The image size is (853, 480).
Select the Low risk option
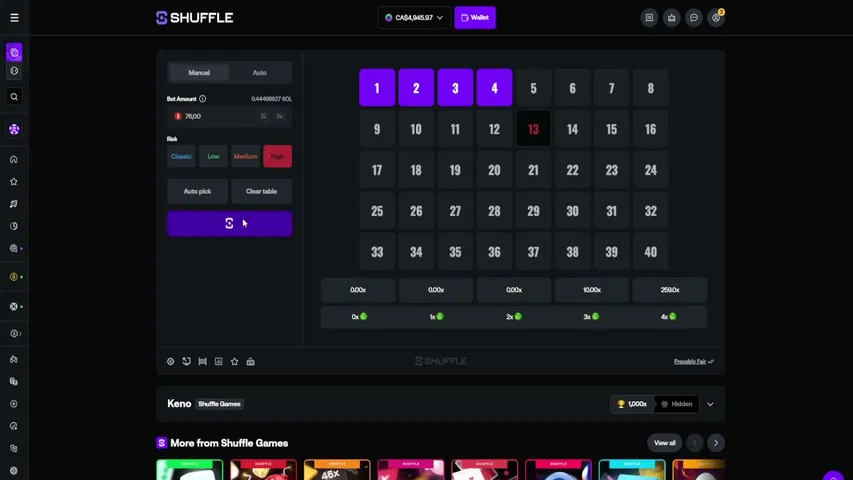[213, 156]
